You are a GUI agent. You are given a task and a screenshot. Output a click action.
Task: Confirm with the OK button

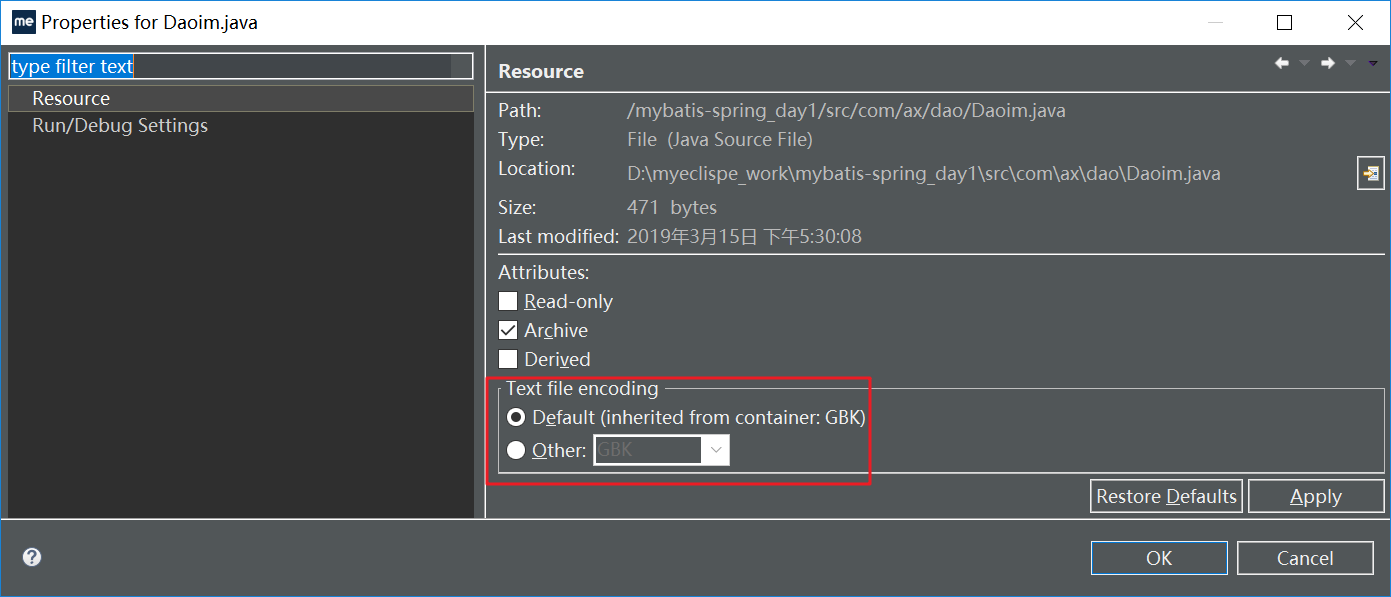[x=1159, y=558]
